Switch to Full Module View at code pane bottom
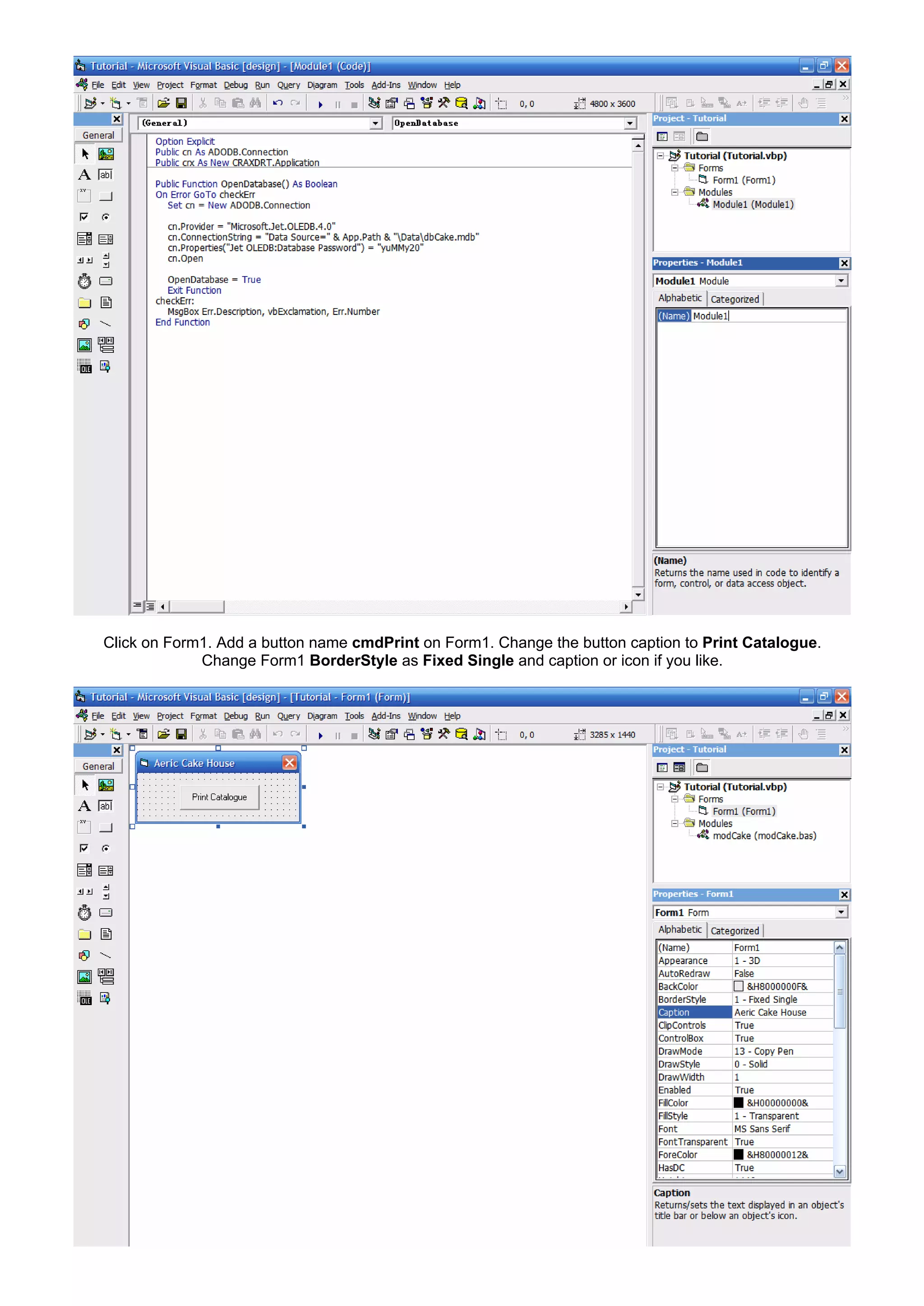Viewport: 924px width, 1306px height. pos(150,606)
